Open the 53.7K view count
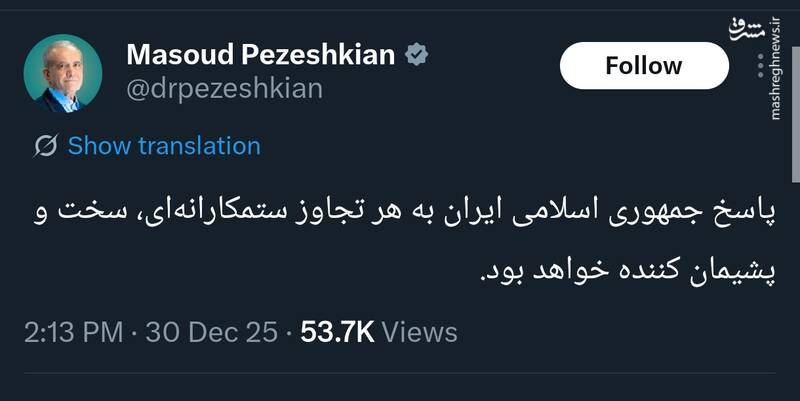The width and height of the screenshot is (800, 401). point(334,332)
